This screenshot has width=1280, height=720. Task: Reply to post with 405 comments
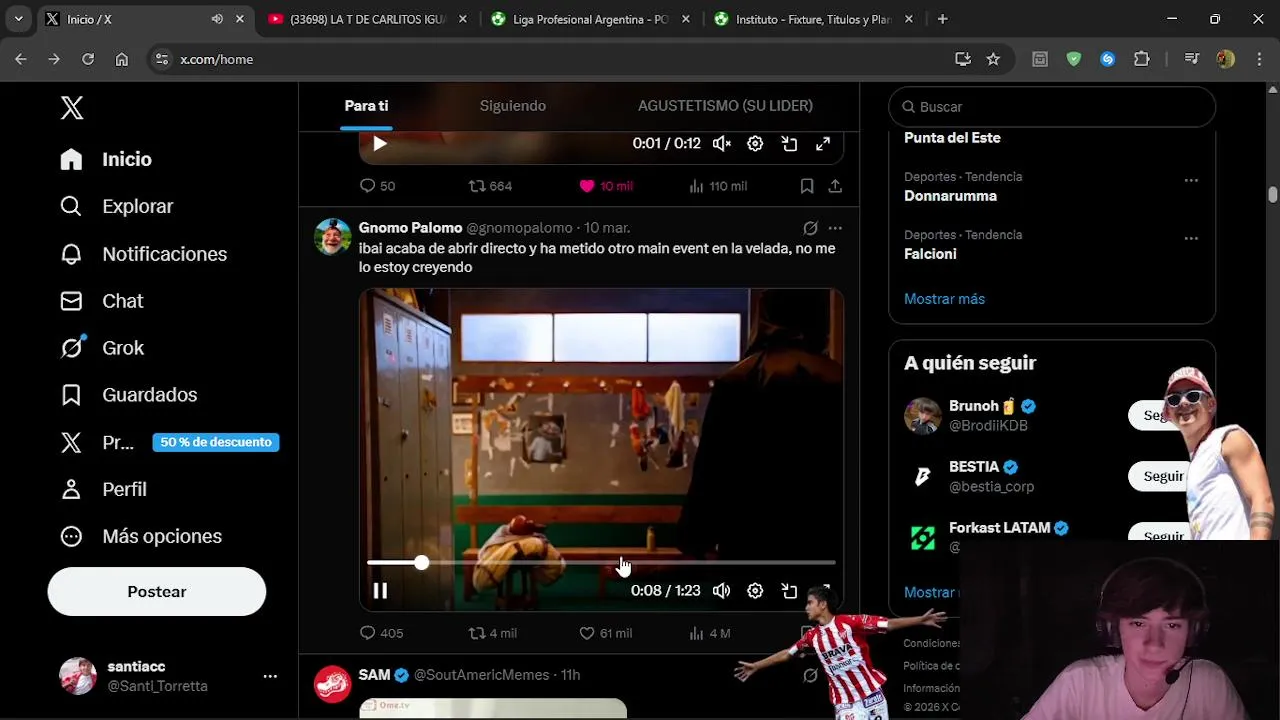[381, 633]
